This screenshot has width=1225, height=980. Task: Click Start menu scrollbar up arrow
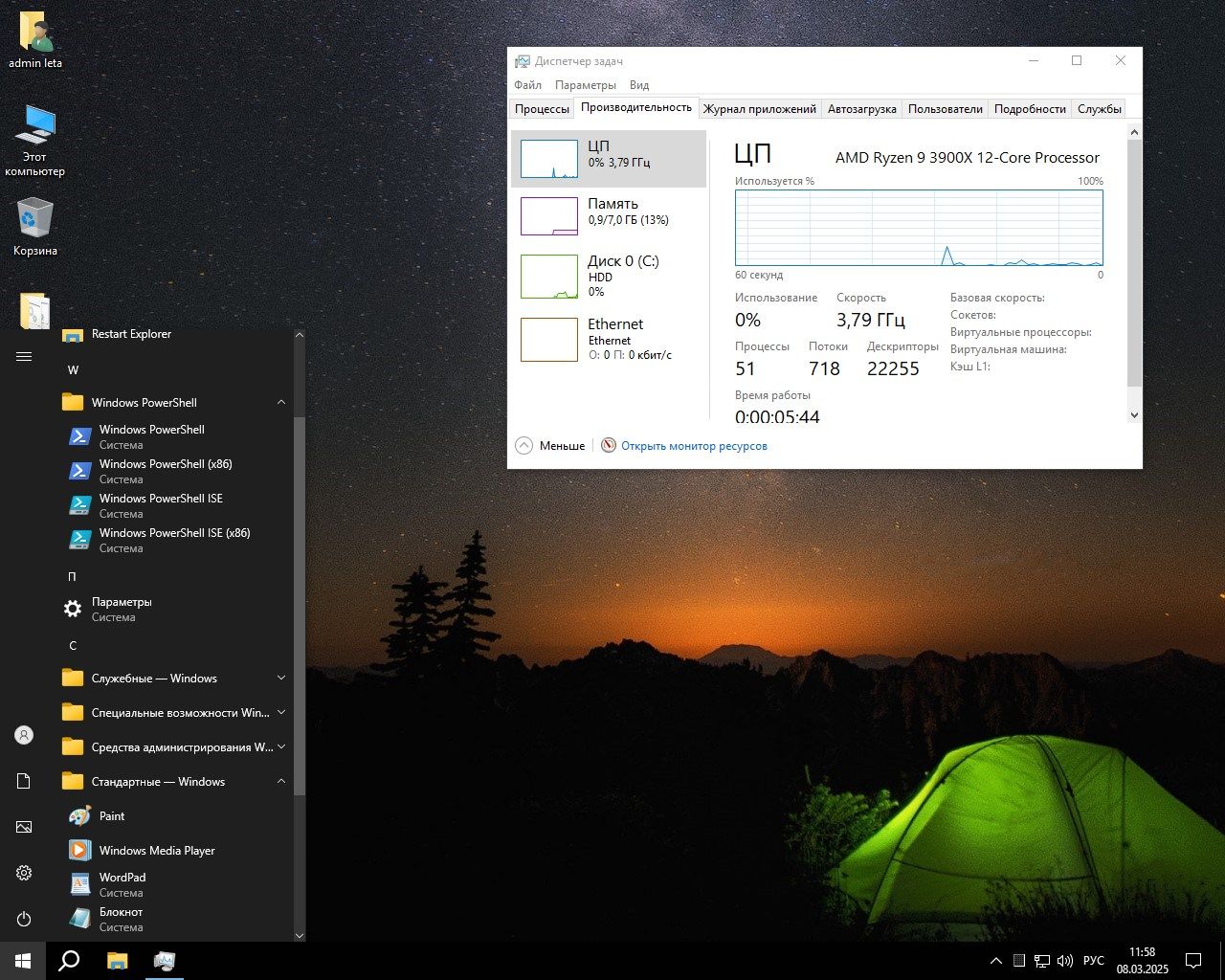[x=300, y=335]
